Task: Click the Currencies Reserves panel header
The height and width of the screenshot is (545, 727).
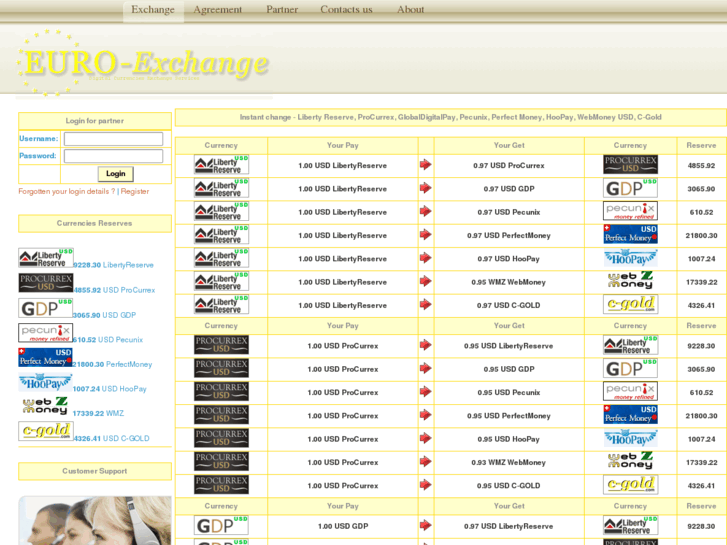Action: click(95, 224)
